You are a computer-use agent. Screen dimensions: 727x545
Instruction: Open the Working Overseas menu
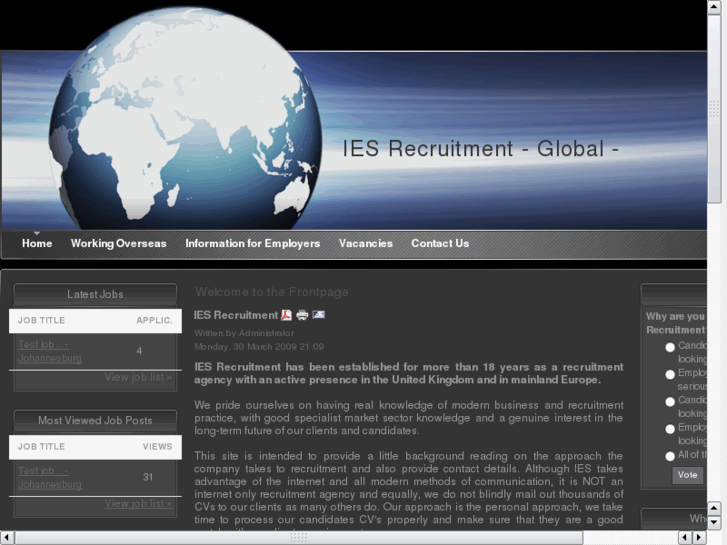[x=118, y=244]
